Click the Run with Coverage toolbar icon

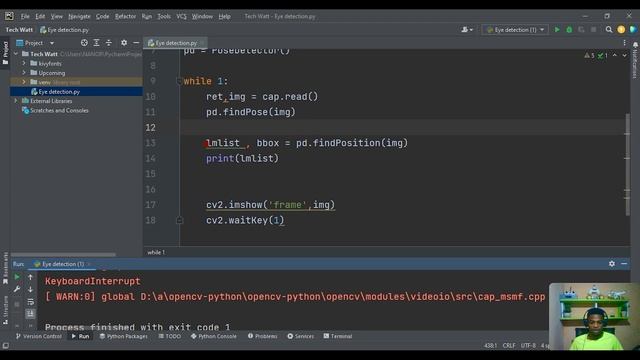[x=581, y=30]
